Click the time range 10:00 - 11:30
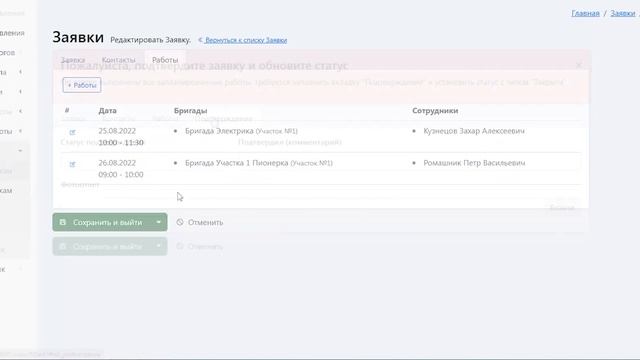The height and width of the screenshot is (360, 640). (121, 142)
